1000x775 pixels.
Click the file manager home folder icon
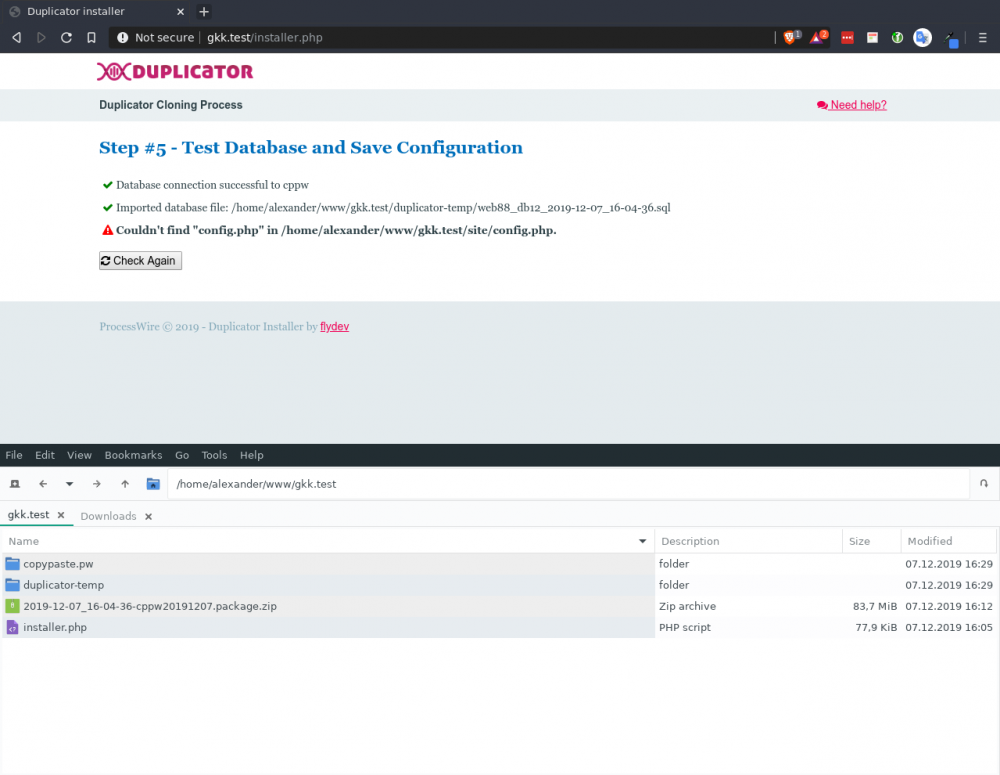(153, 484)
